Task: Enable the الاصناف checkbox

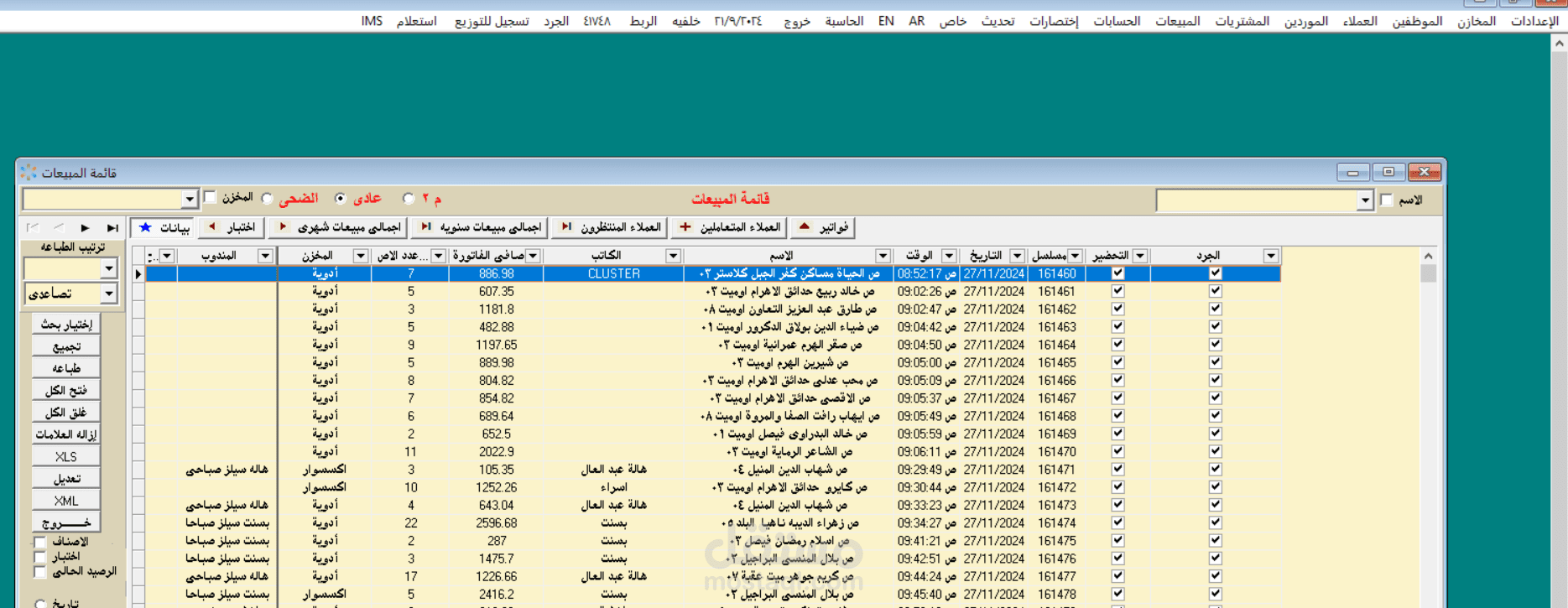Action: coord(39,542)
